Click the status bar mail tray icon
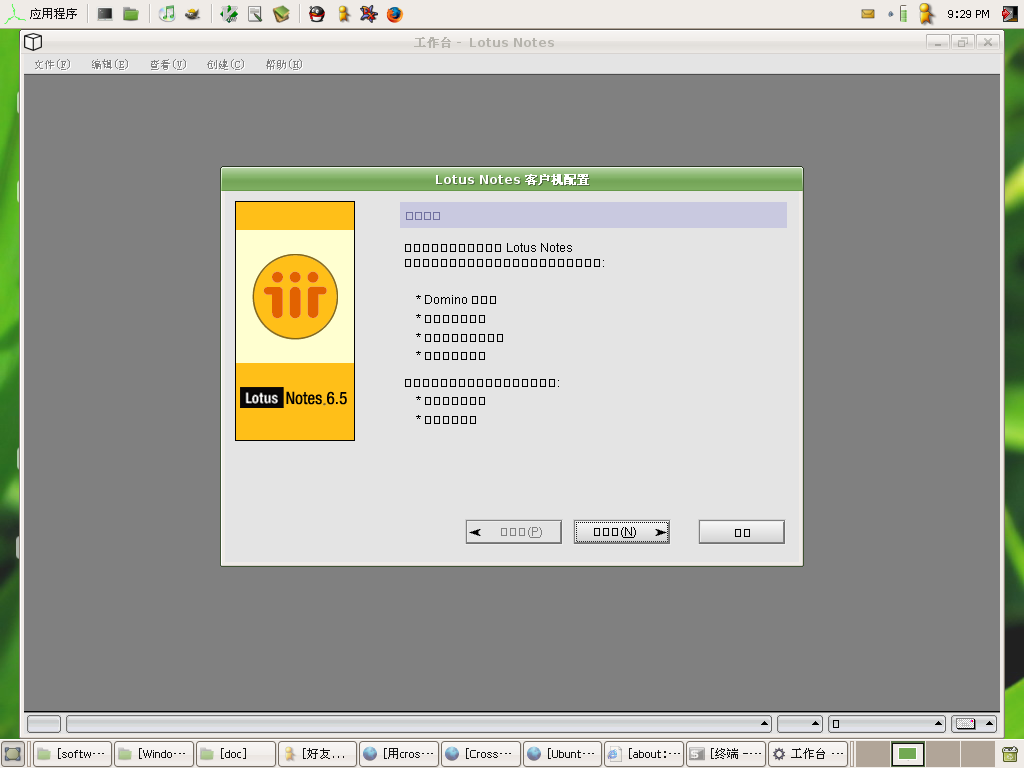Viewport: 1024px width, 768px height. (966, 724)
